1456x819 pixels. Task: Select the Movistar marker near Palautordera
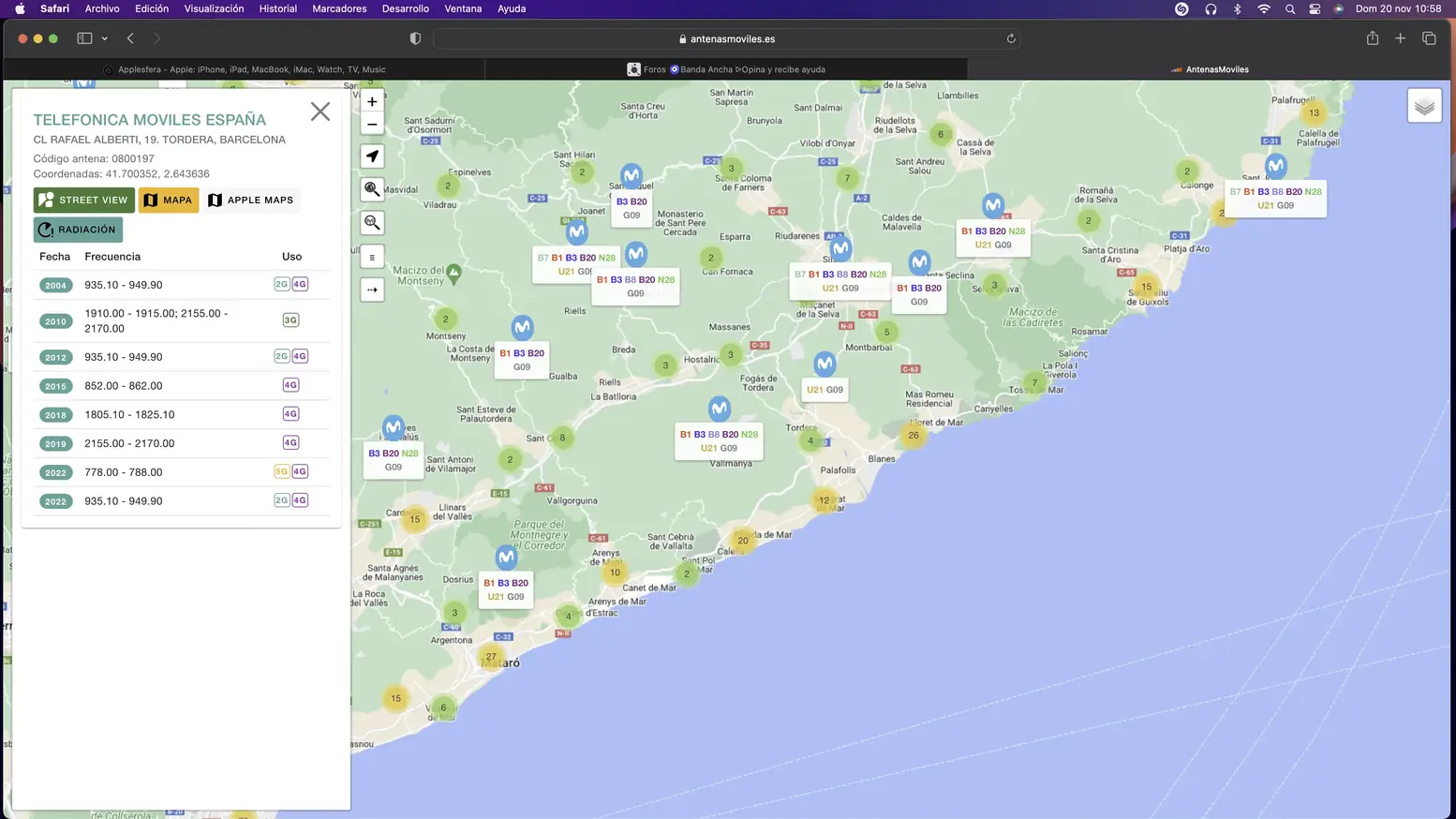394,428
